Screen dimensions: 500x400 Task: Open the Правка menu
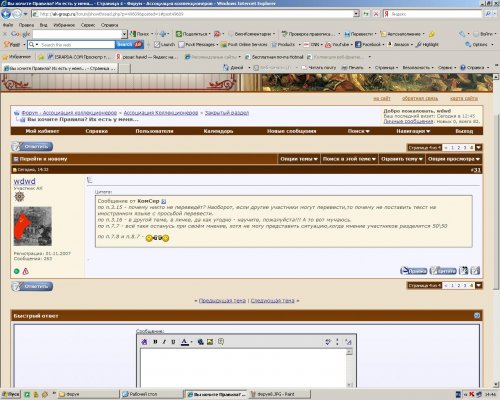[x=26, y=25]
